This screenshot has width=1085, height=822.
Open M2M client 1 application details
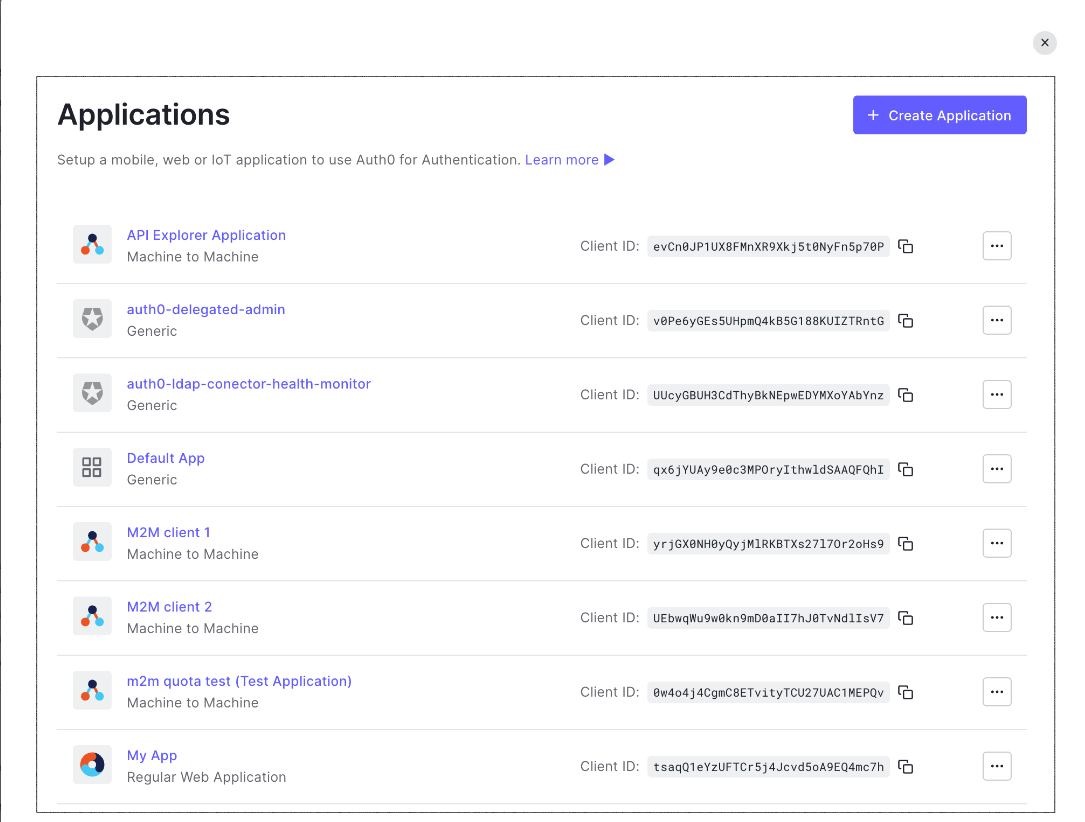coord(168,533)
